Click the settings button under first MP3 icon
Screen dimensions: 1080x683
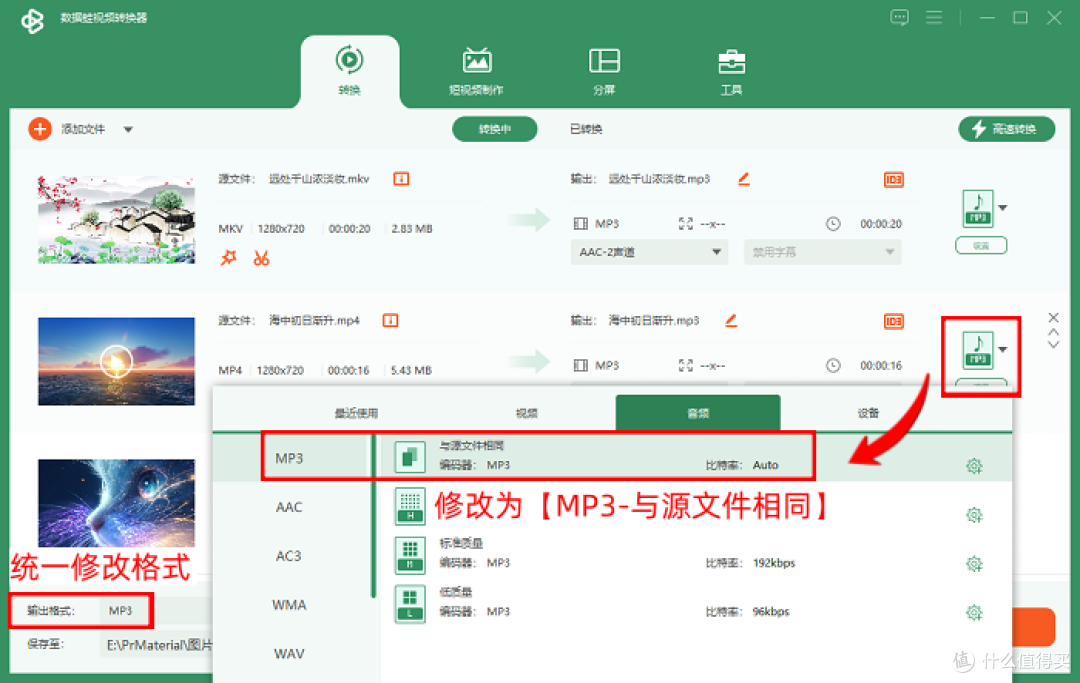click(x=981, y=245)
